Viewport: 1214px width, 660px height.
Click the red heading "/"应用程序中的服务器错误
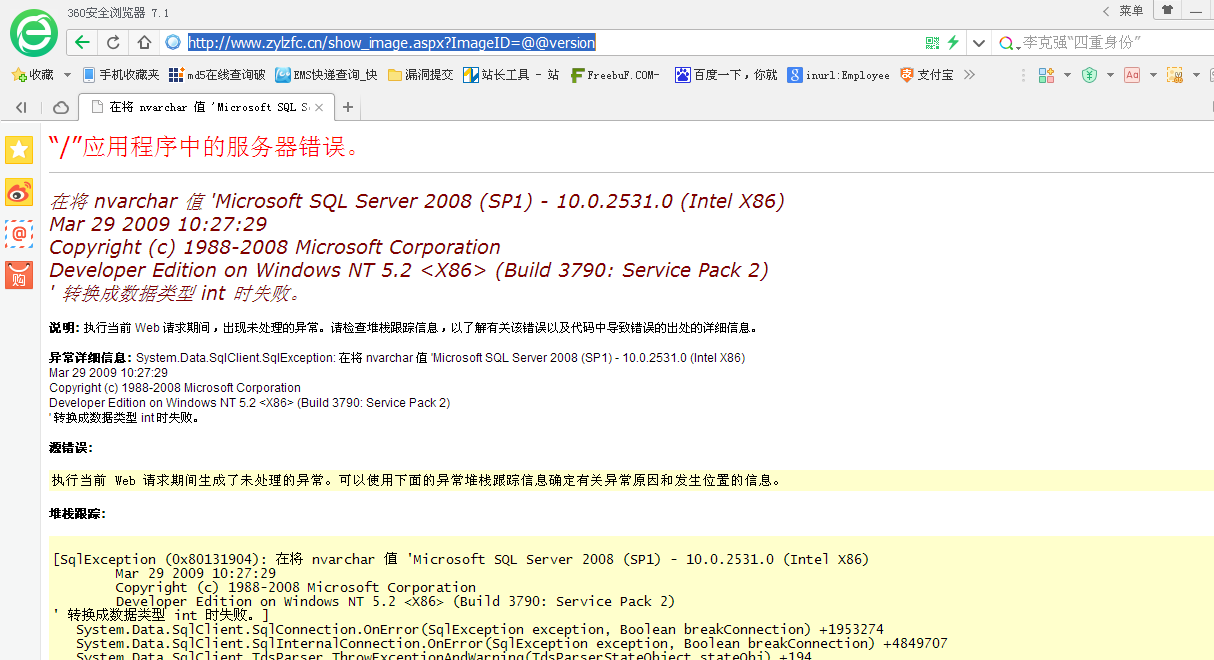click(x=205, y=147)
